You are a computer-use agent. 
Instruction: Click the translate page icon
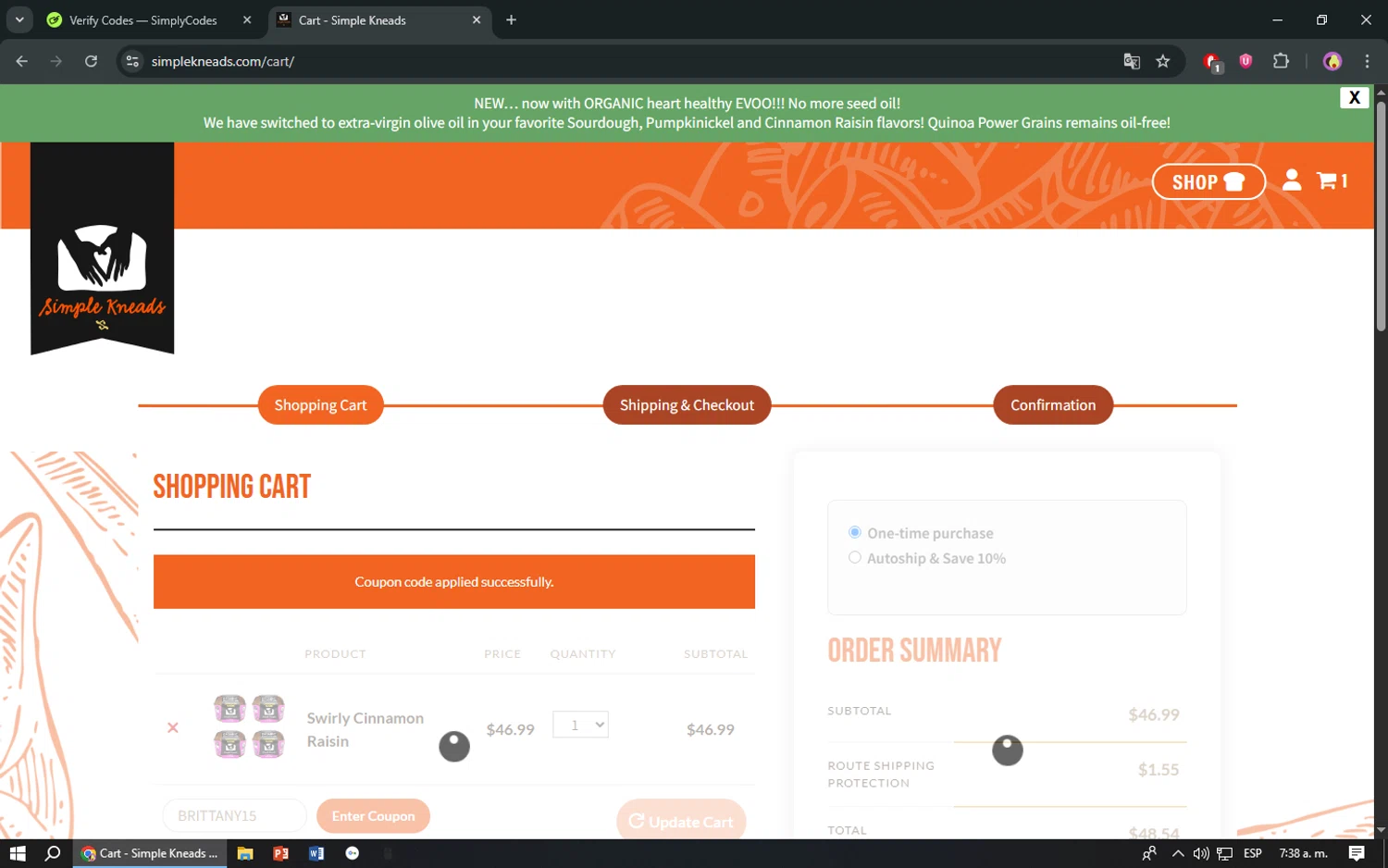1132,61
